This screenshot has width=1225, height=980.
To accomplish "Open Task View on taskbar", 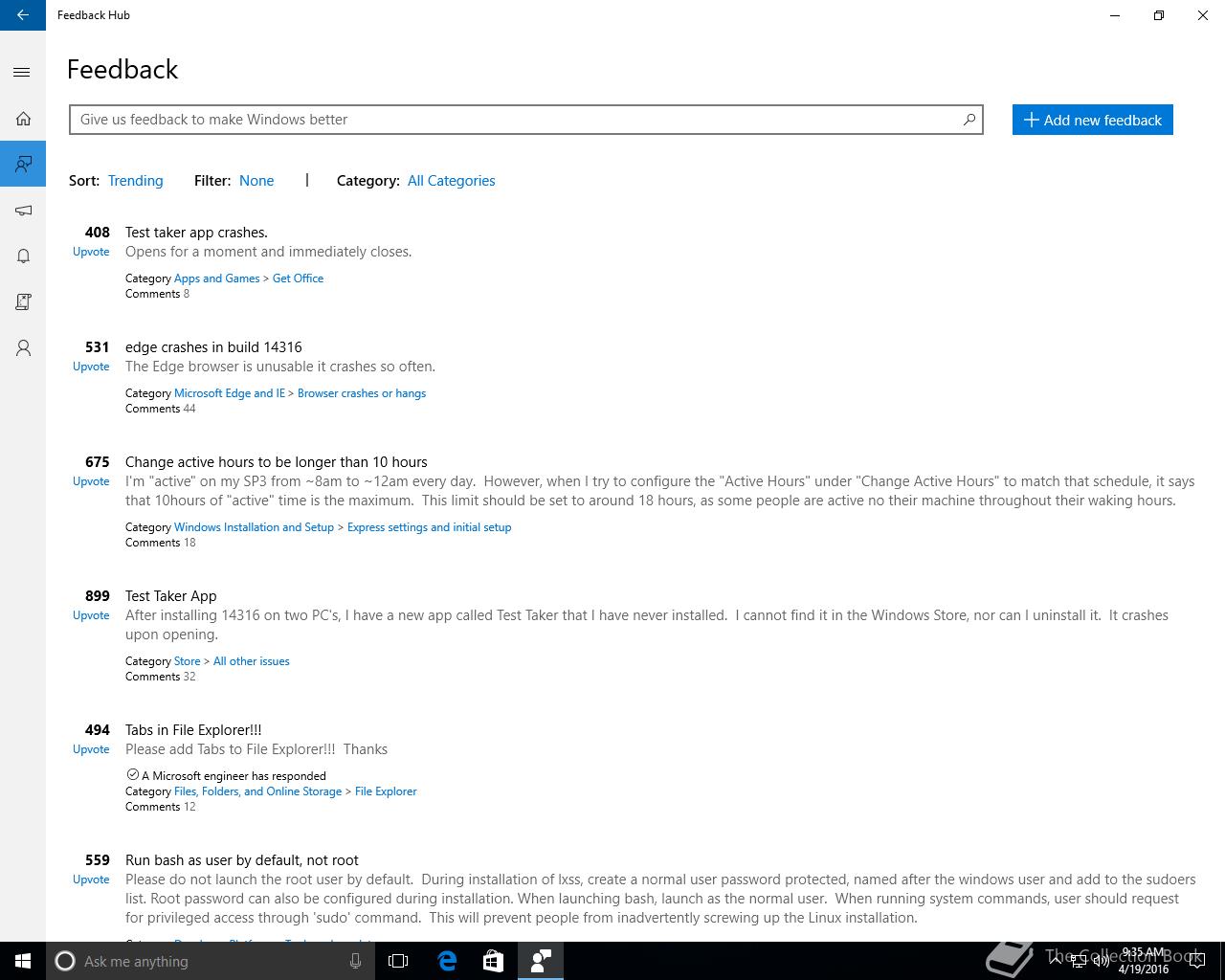I will coord(398,961).
